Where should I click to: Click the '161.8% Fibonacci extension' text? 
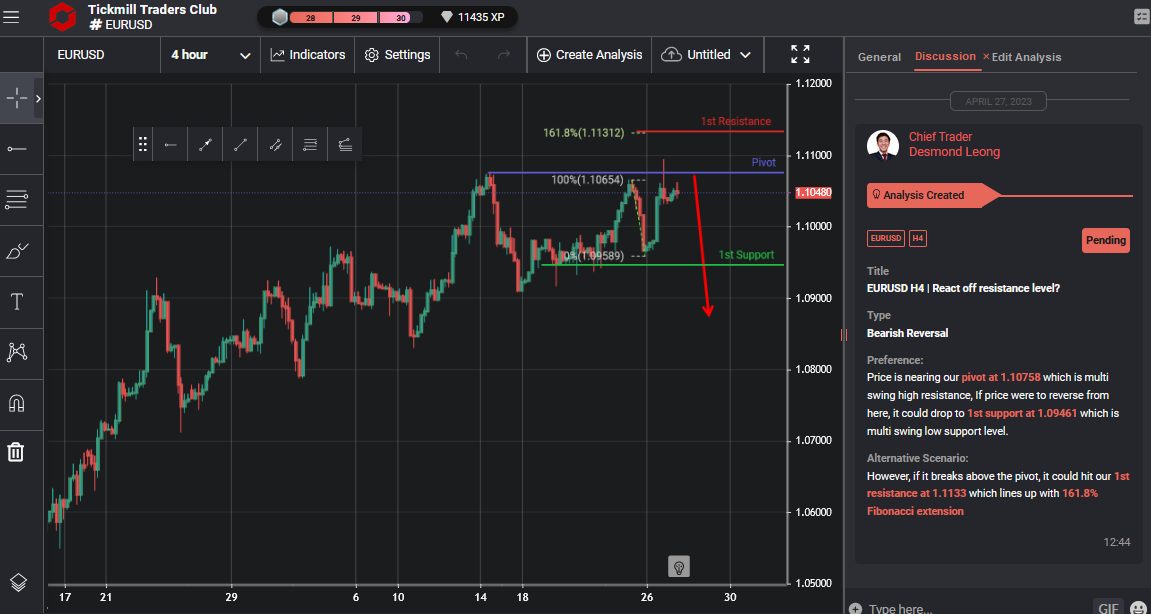(981, 502)
